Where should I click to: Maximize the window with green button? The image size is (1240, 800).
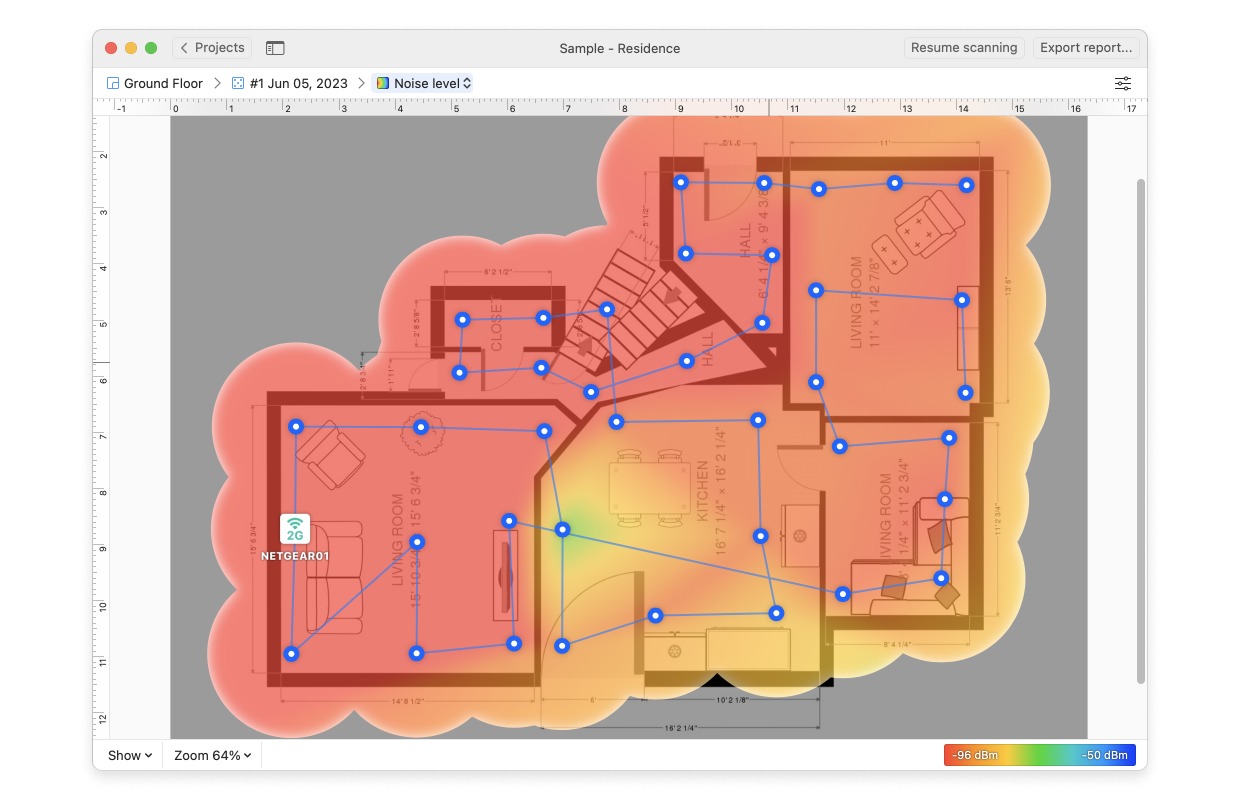click(151, 48)
